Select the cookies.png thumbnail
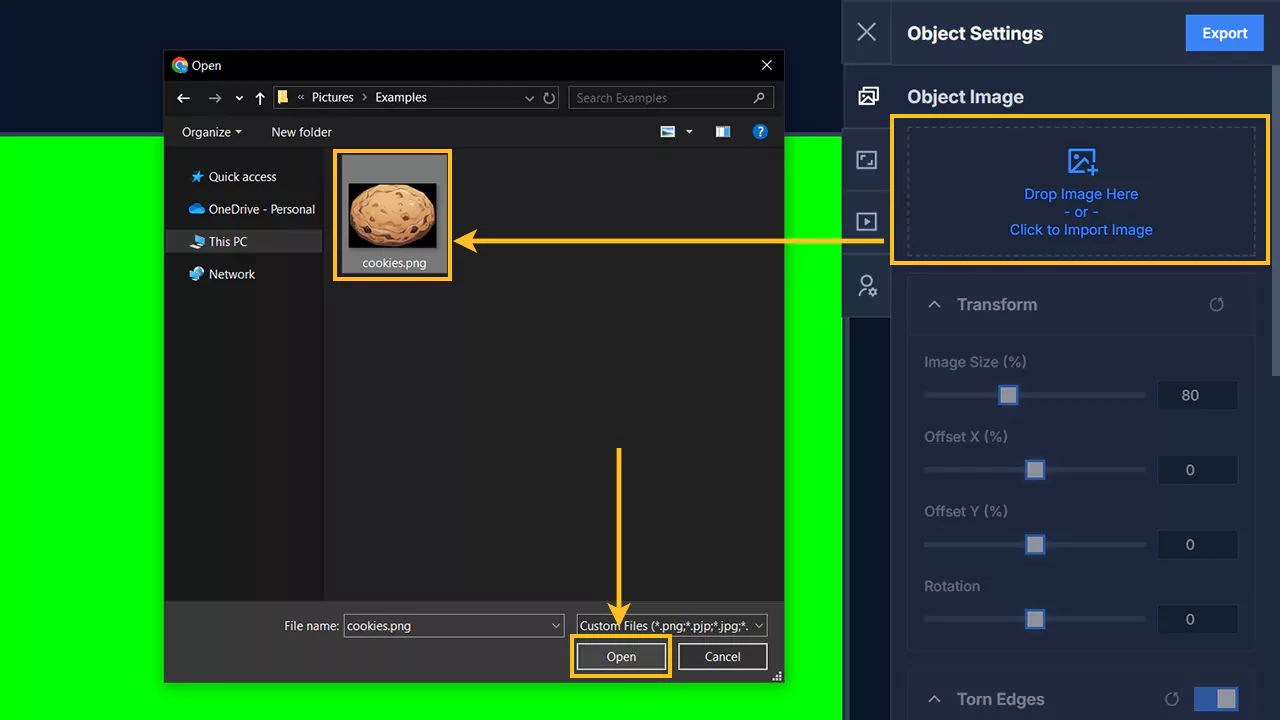Viewport: 1280px width, 720px height. click(x=392, y=215)
